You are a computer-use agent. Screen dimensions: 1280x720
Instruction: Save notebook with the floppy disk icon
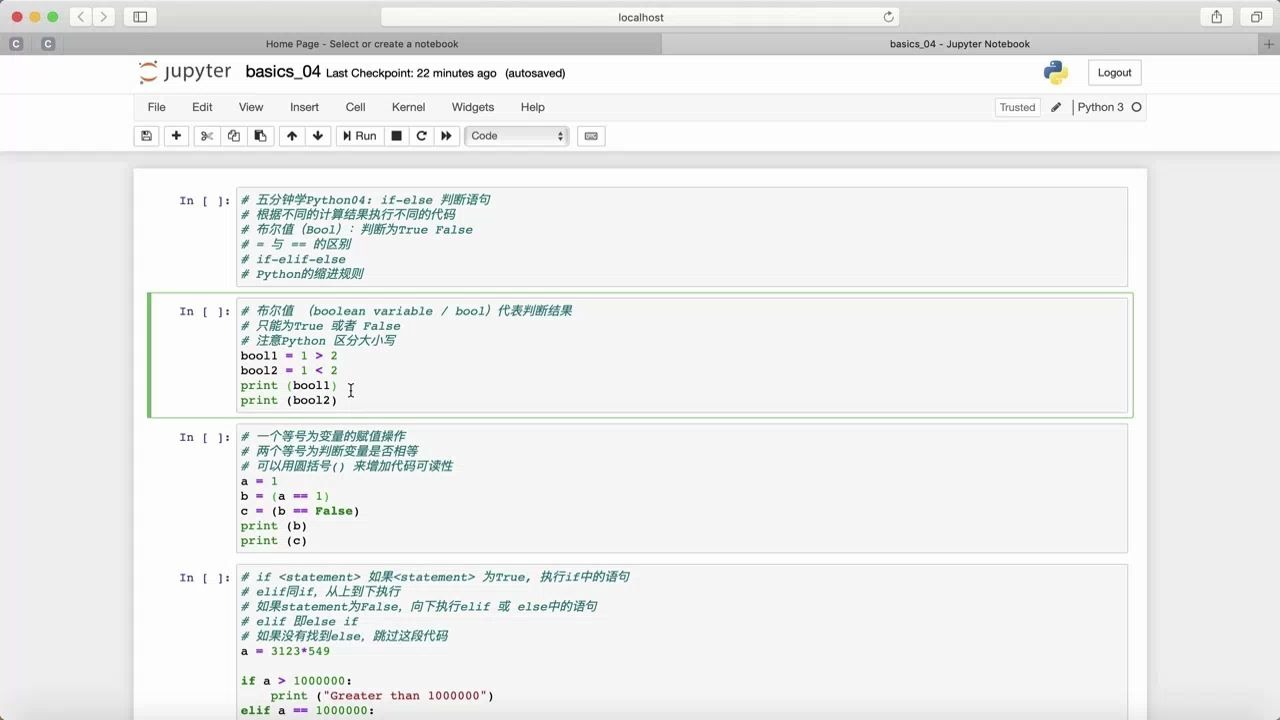(146, 136)
